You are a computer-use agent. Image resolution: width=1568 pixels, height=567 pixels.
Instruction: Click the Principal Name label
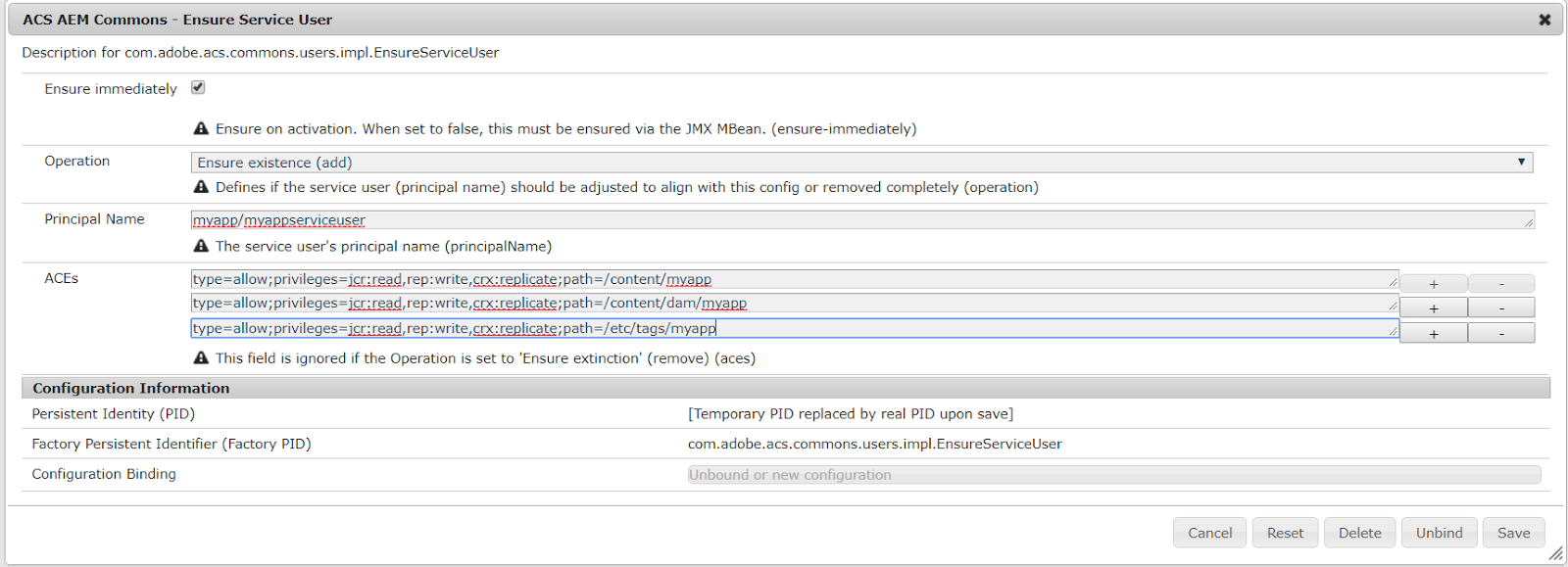coord(94,219)
